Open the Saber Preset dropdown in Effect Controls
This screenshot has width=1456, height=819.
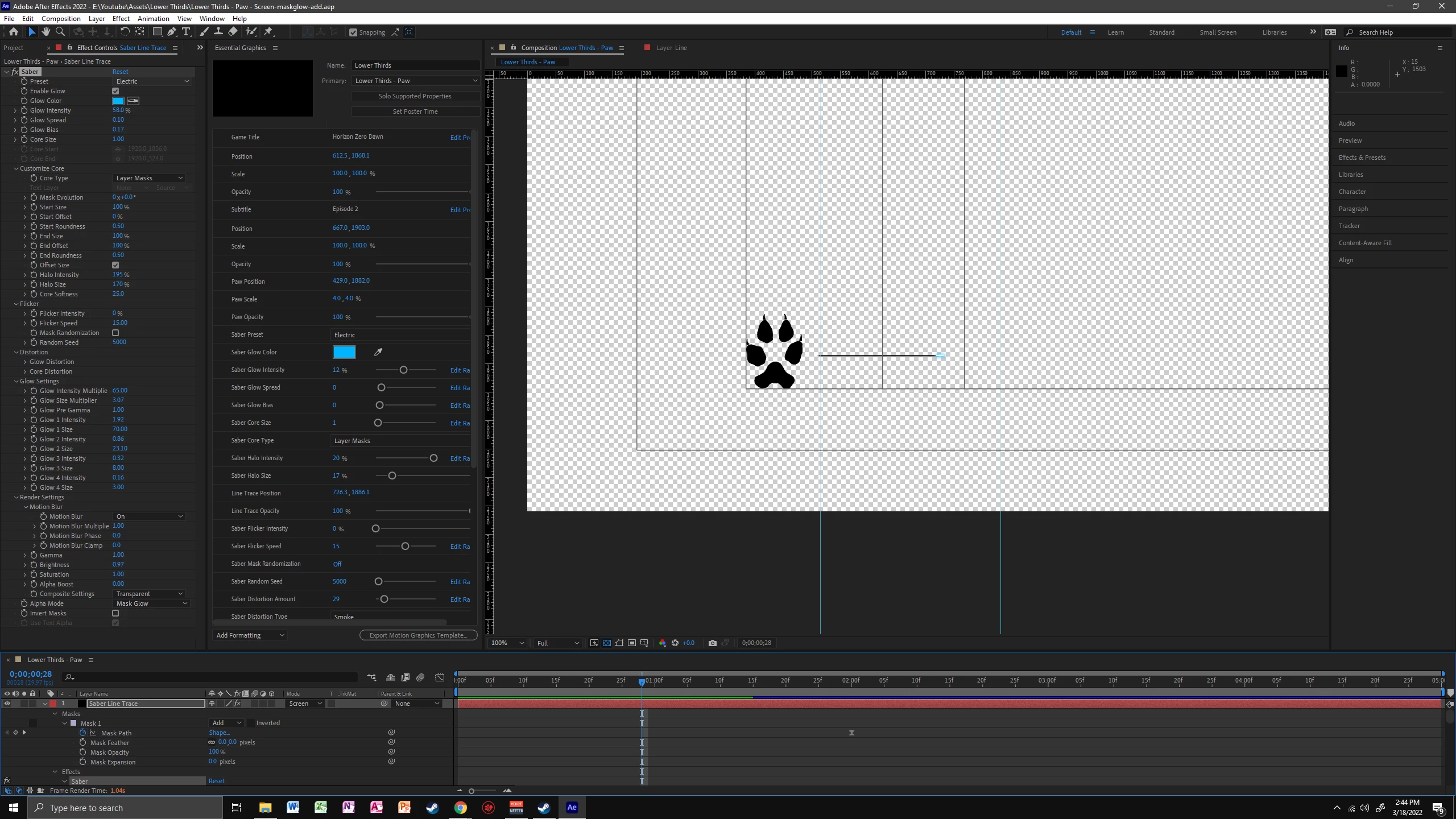point(152,81)
